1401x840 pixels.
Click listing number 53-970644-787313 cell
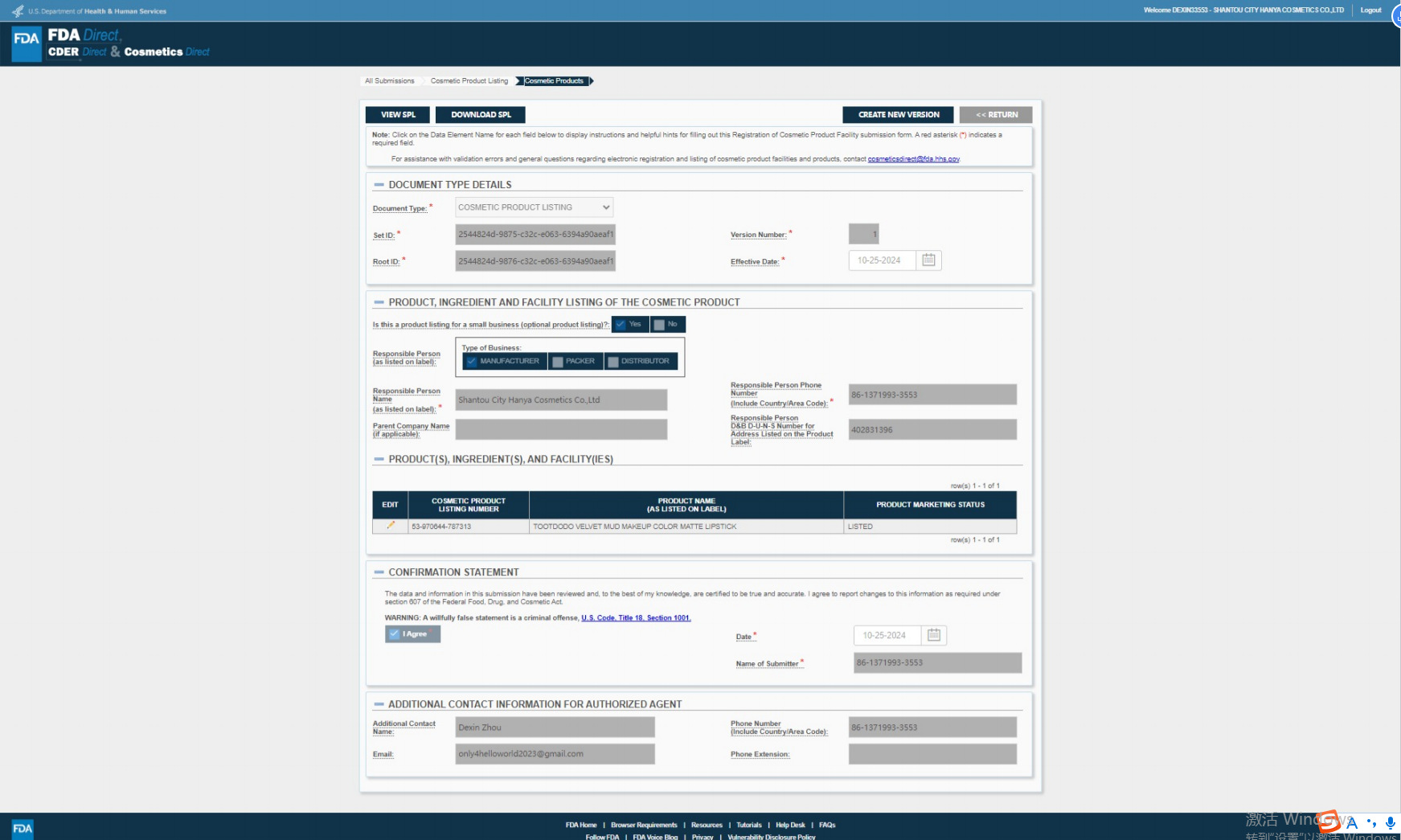click(469, 527)
